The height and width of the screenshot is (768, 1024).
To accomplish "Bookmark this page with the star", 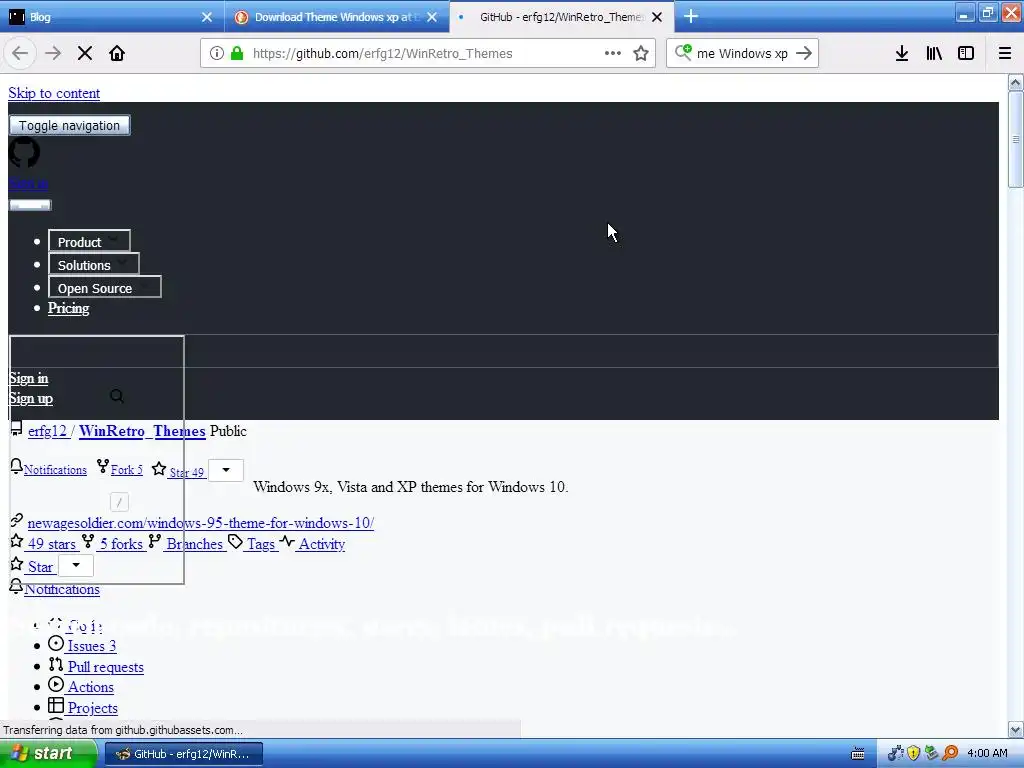I will (x=641, y=54).
